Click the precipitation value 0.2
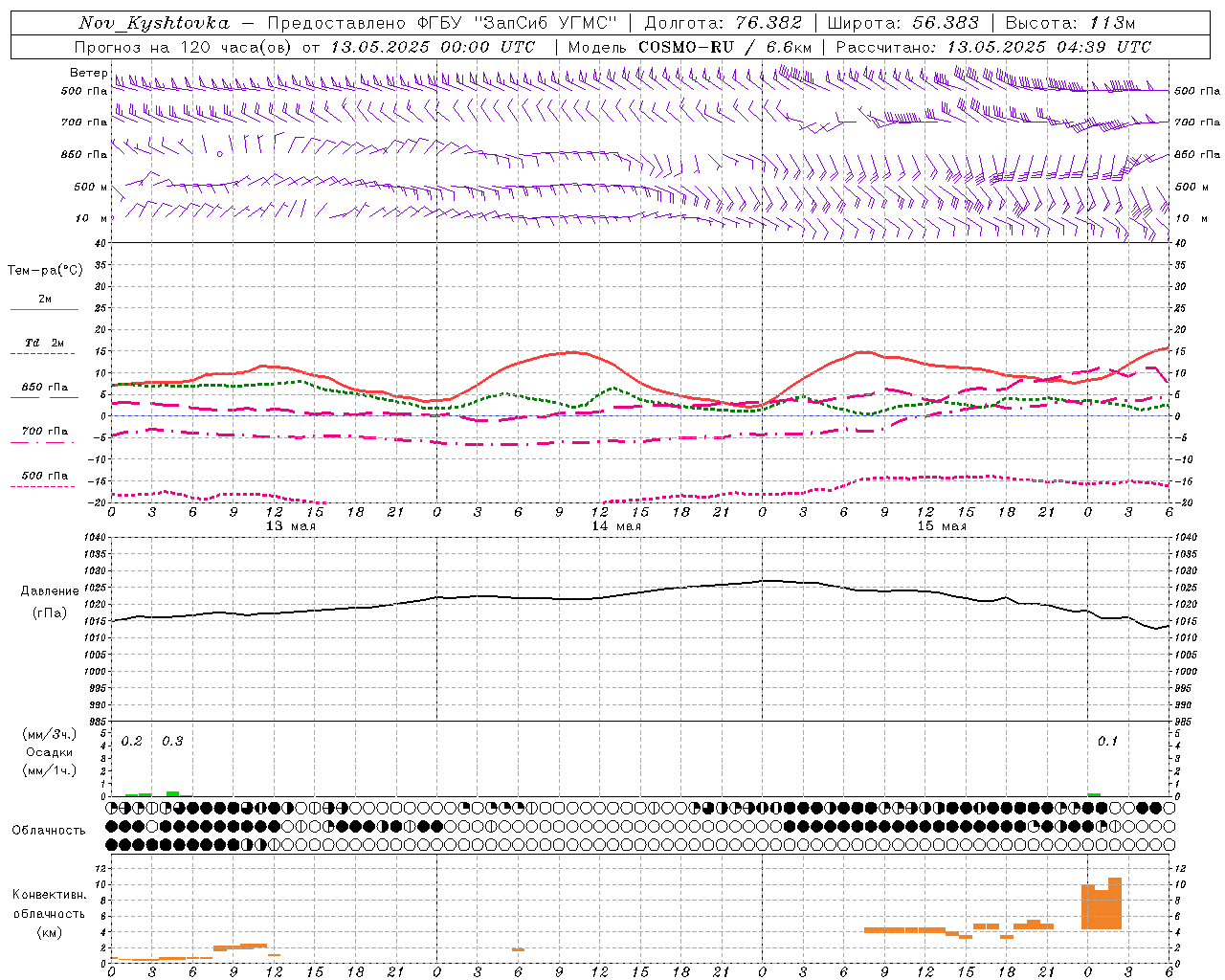The width and height of the screenshot is (1225, 980). [132, 742]
